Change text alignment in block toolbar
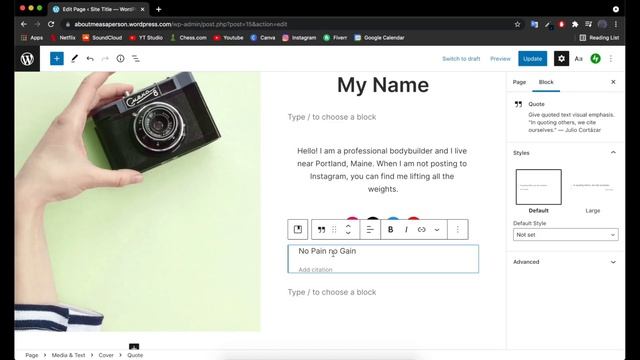The image size is (640, 360). pos(370,230)
